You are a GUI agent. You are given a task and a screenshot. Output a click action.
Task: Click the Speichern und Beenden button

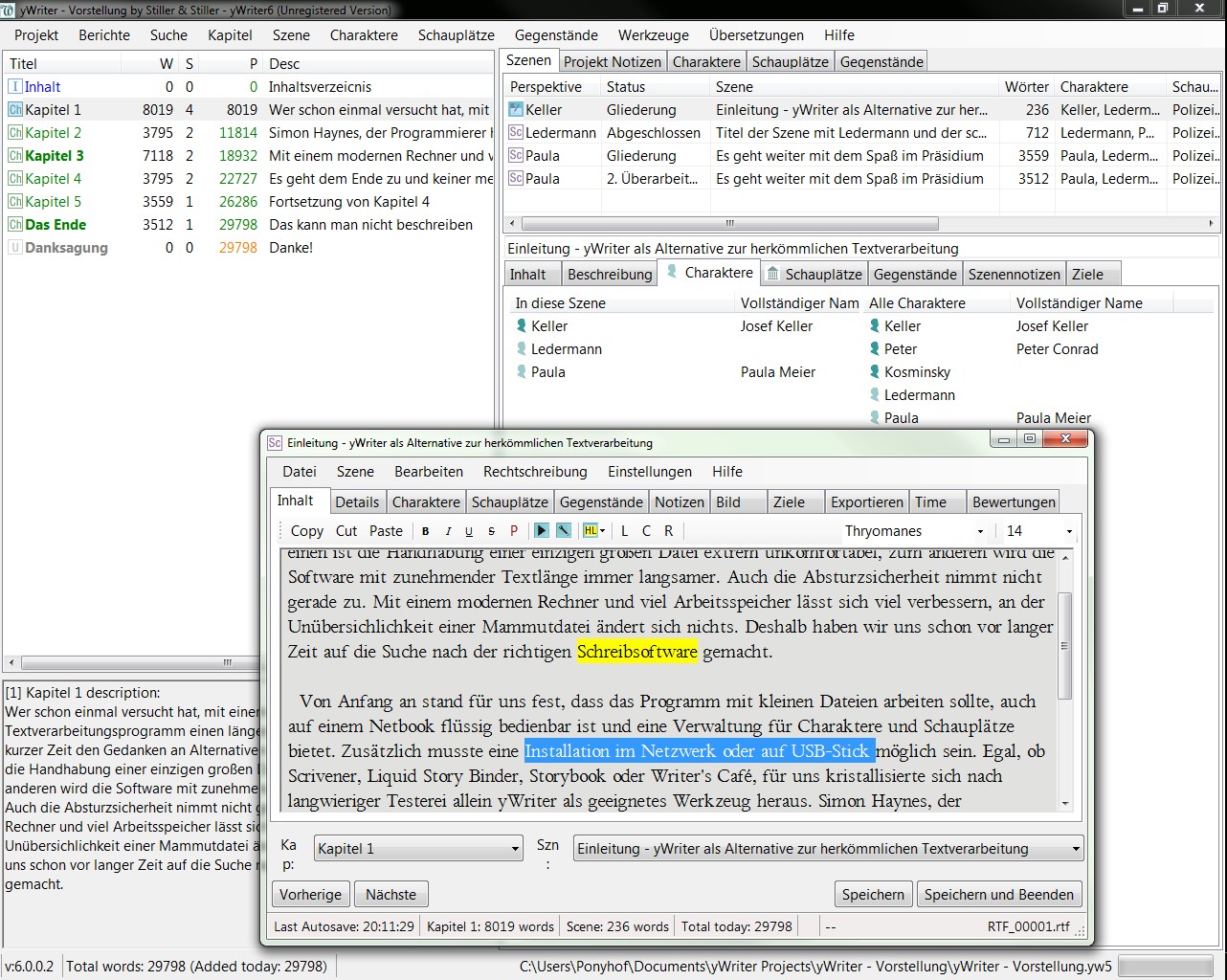coord(998,895)
